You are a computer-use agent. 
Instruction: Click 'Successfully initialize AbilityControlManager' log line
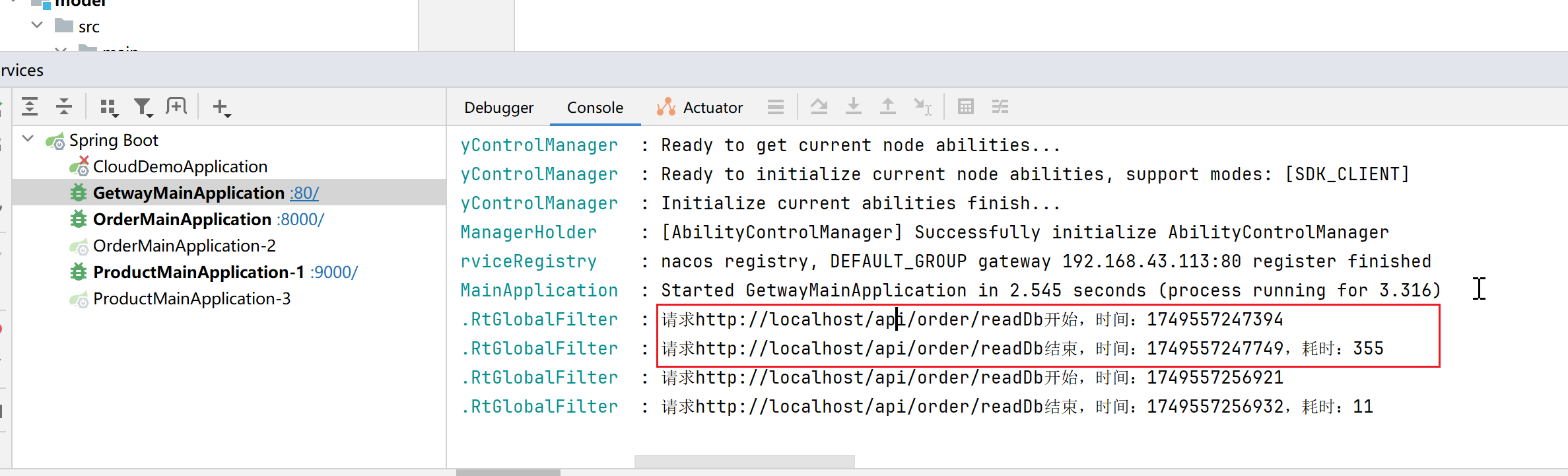click(x=1025, y=232)
